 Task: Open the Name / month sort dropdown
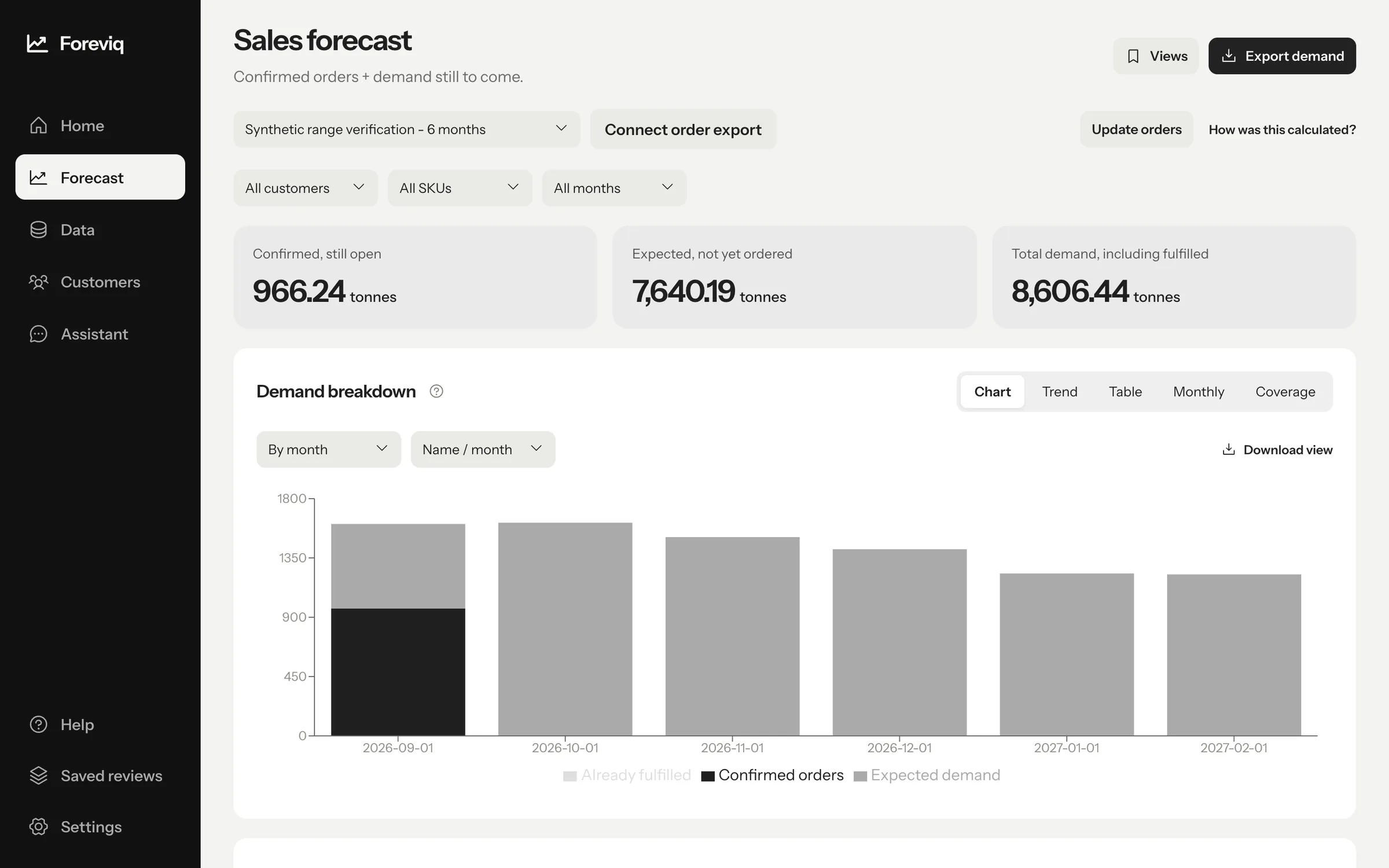tap(483, 450)
